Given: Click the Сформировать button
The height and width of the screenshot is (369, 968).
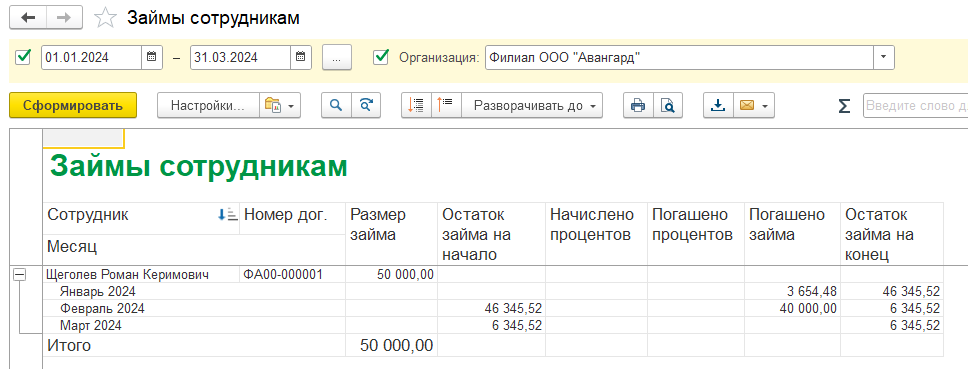Looking at the screenshot, I should [73, 106].
